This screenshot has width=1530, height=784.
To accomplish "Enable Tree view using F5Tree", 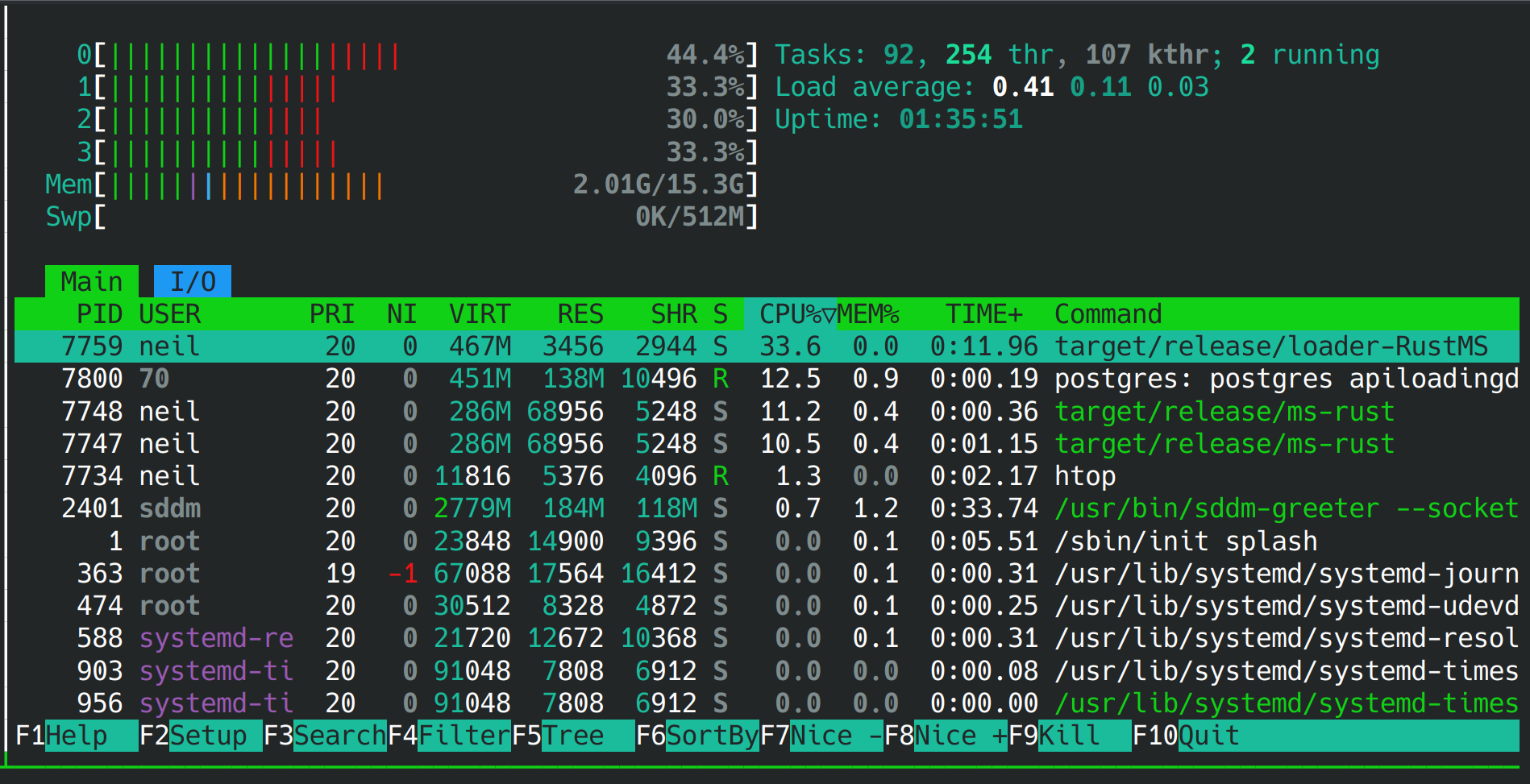I will [572, 734].
